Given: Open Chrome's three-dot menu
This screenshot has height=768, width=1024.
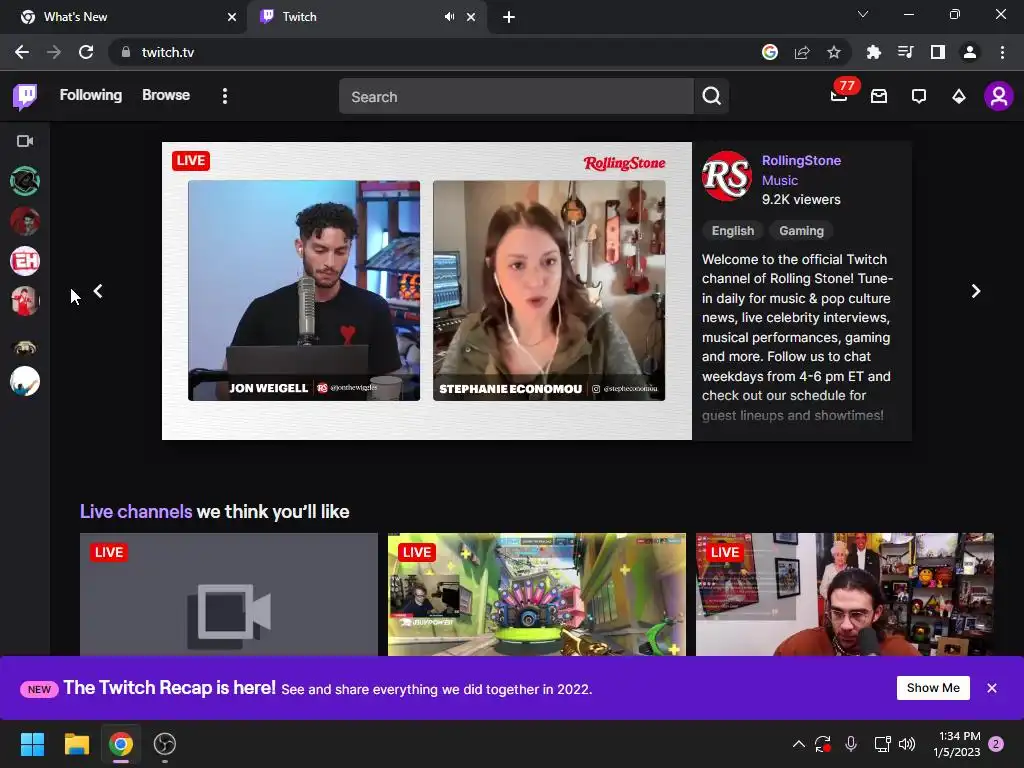Looking at the screenshot, I should coord(1002,52).
